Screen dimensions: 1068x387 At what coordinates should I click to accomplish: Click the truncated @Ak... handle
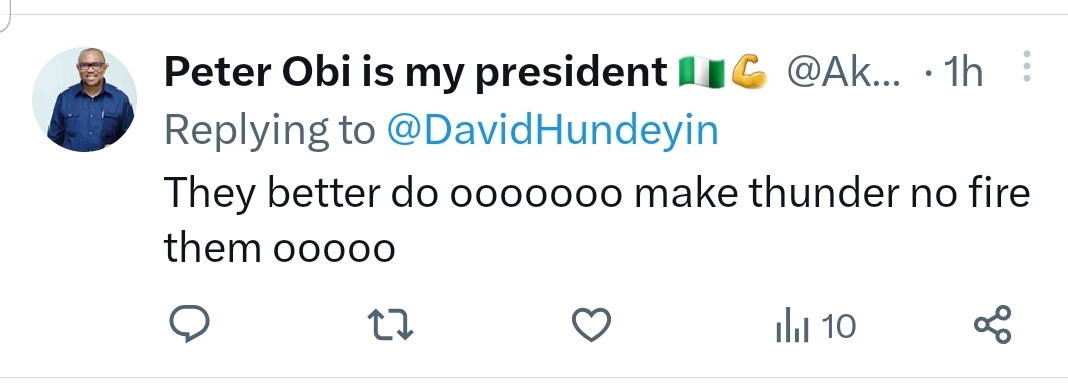point(844,70)
